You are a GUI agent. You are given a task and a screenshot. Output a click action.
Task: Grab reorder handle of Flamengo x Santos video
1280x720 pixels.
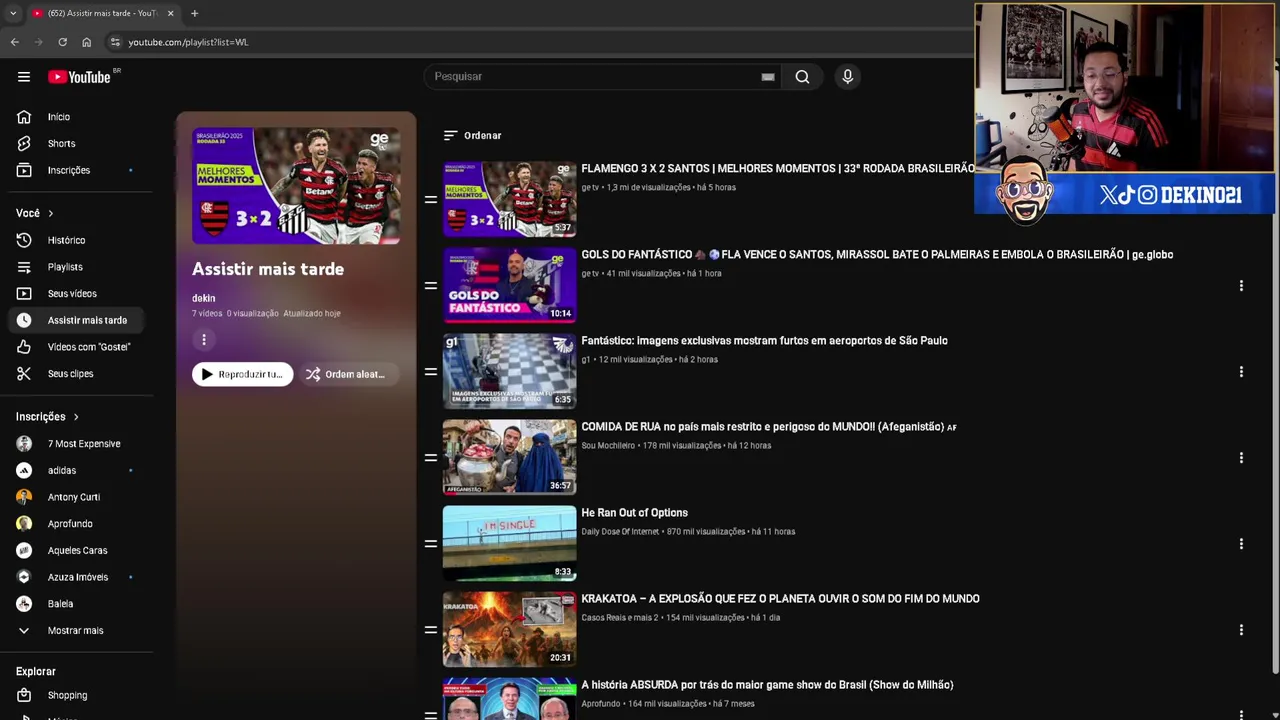431,200
